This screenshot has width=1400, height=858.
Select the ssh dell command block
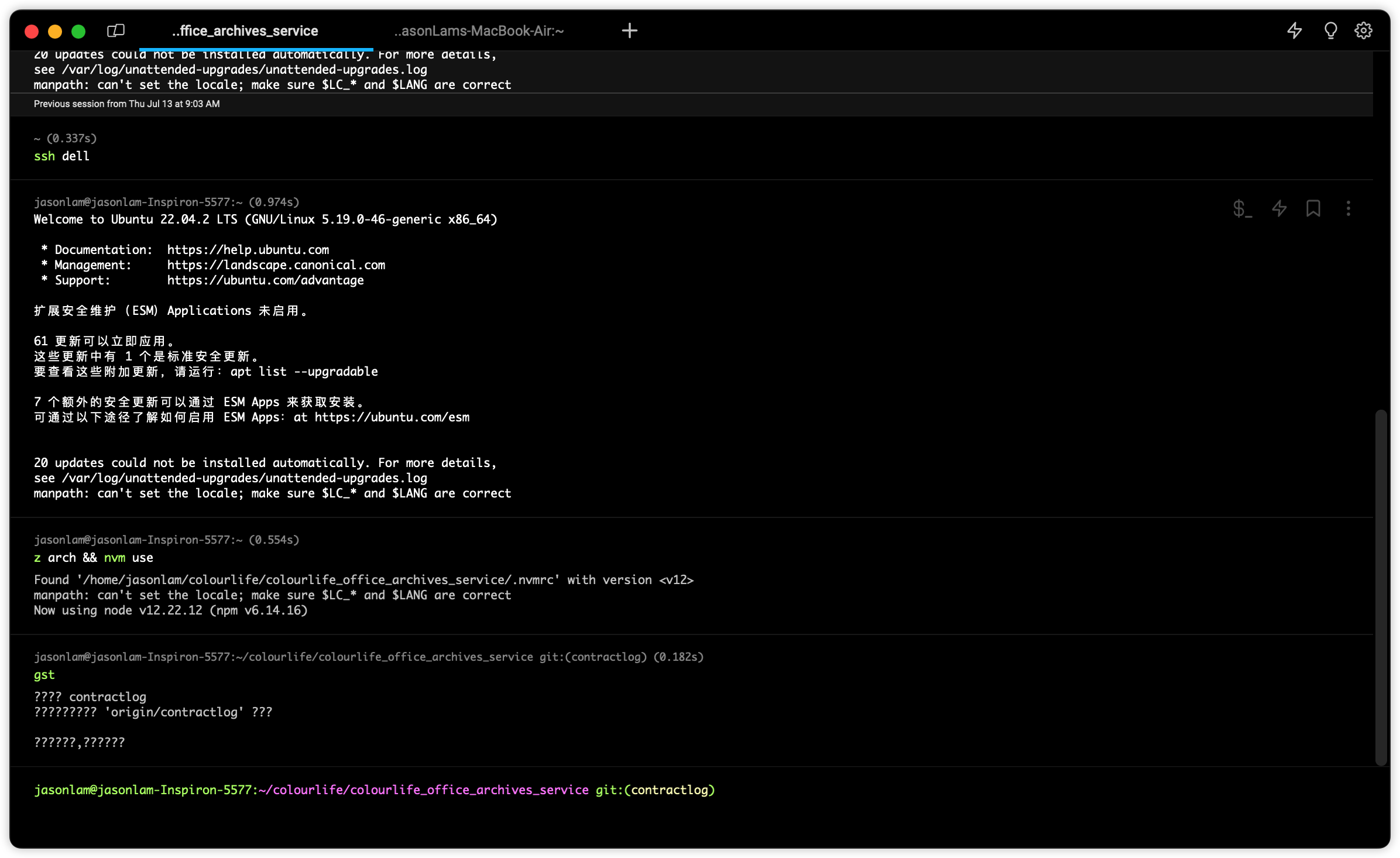pos(61,156)
